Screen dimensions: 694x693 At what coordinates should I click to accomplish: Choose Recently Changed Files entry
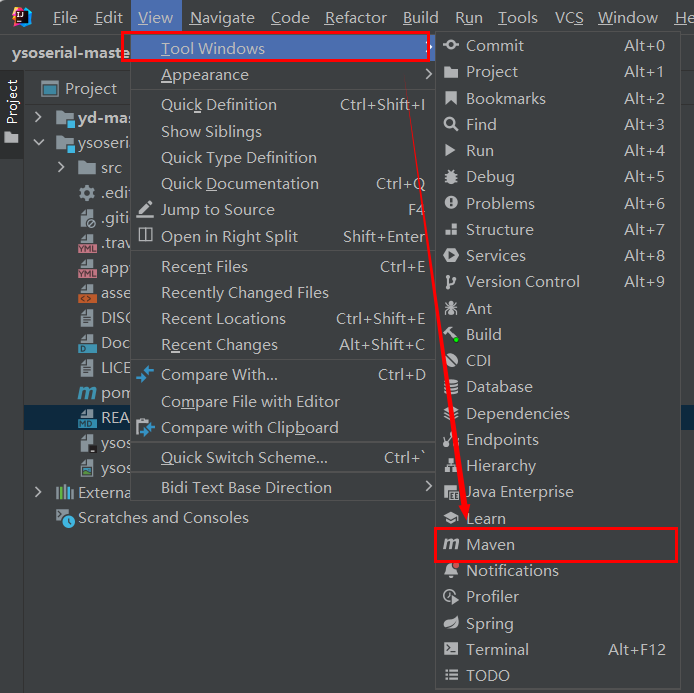point(282,293)
